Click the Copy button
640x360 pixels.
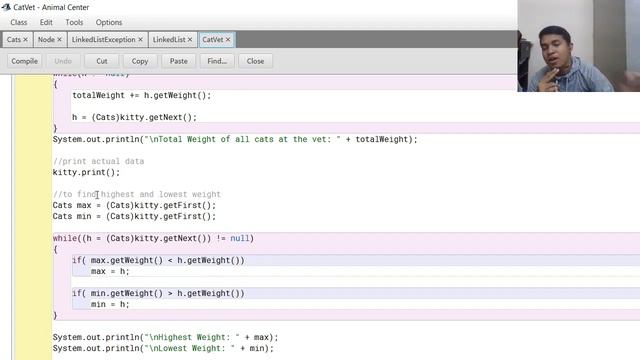[140, 61]
